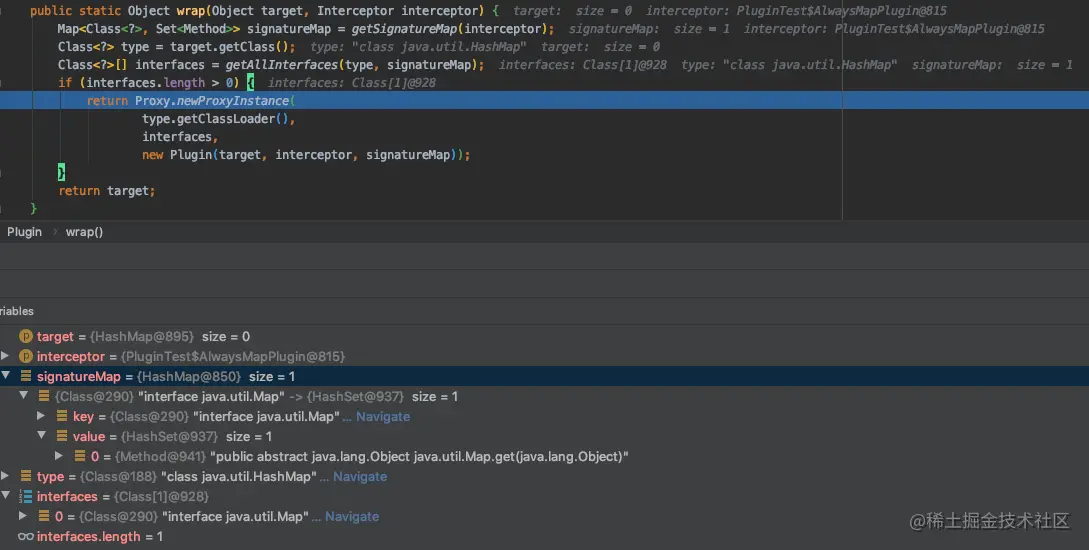The image size is (1089, 550).
Task: Click the parameter icon beside target variable
Action: (26, 337)
